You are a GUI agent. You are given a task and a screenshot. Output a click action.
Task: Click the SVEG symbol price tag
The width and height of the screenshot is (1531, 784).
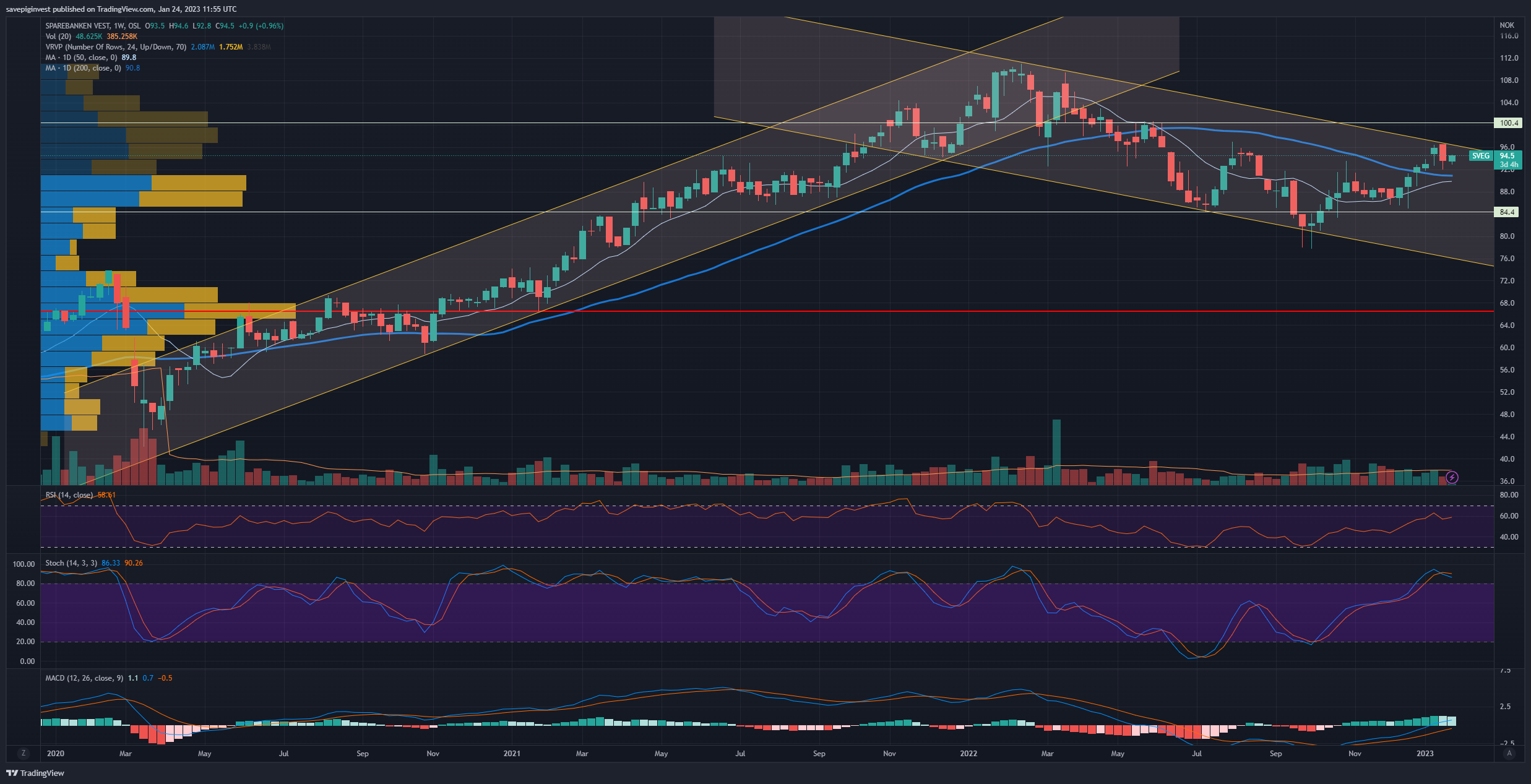[1480, 156]
